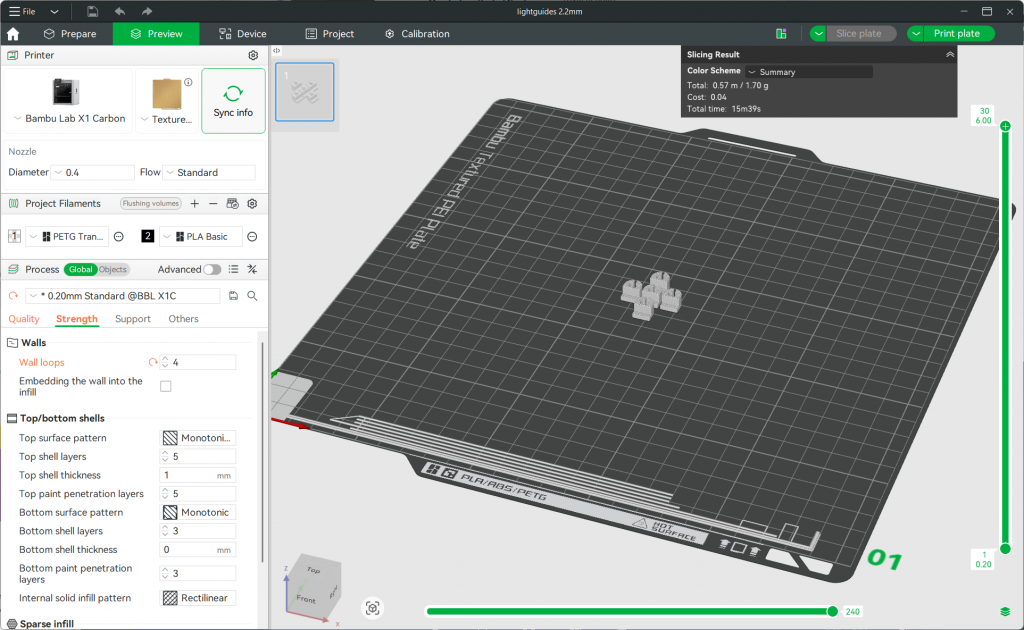Click the Flushing volumes button
The width and height of the screenshot is (1024, 630).
[x=150, y=203]
